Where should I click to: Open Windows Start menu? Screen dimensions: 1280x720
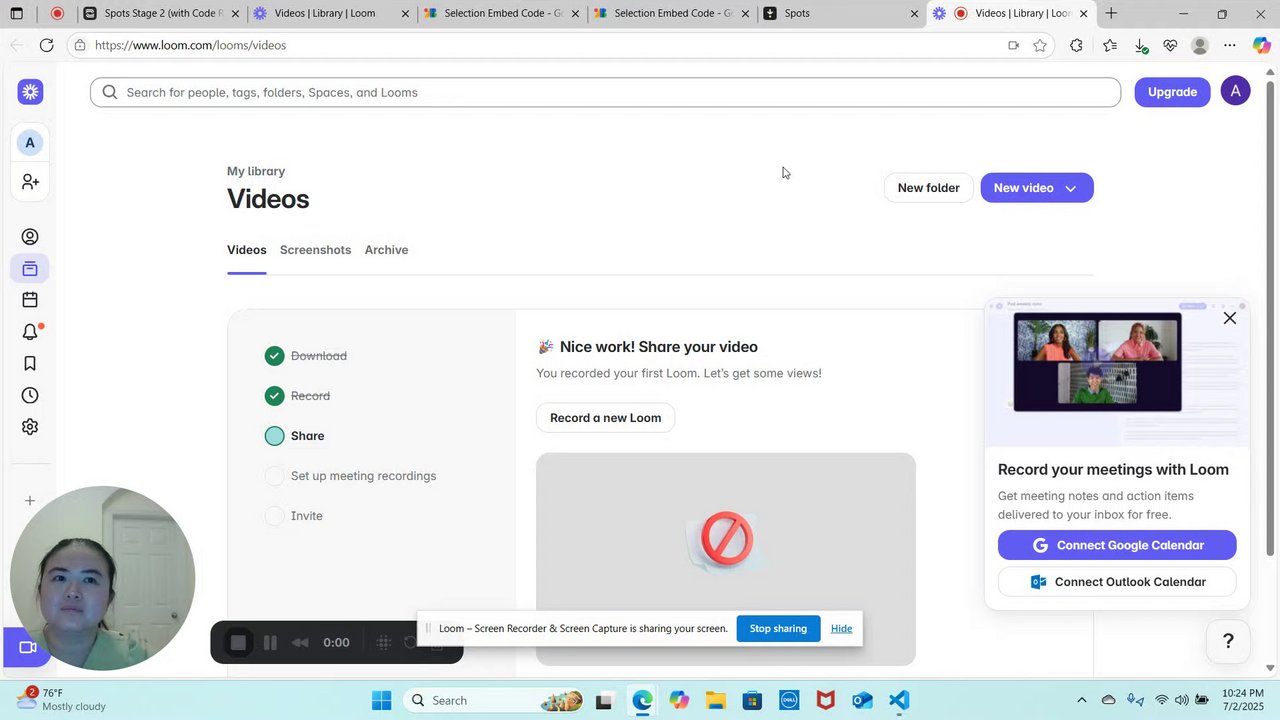[x=381, y=700]
